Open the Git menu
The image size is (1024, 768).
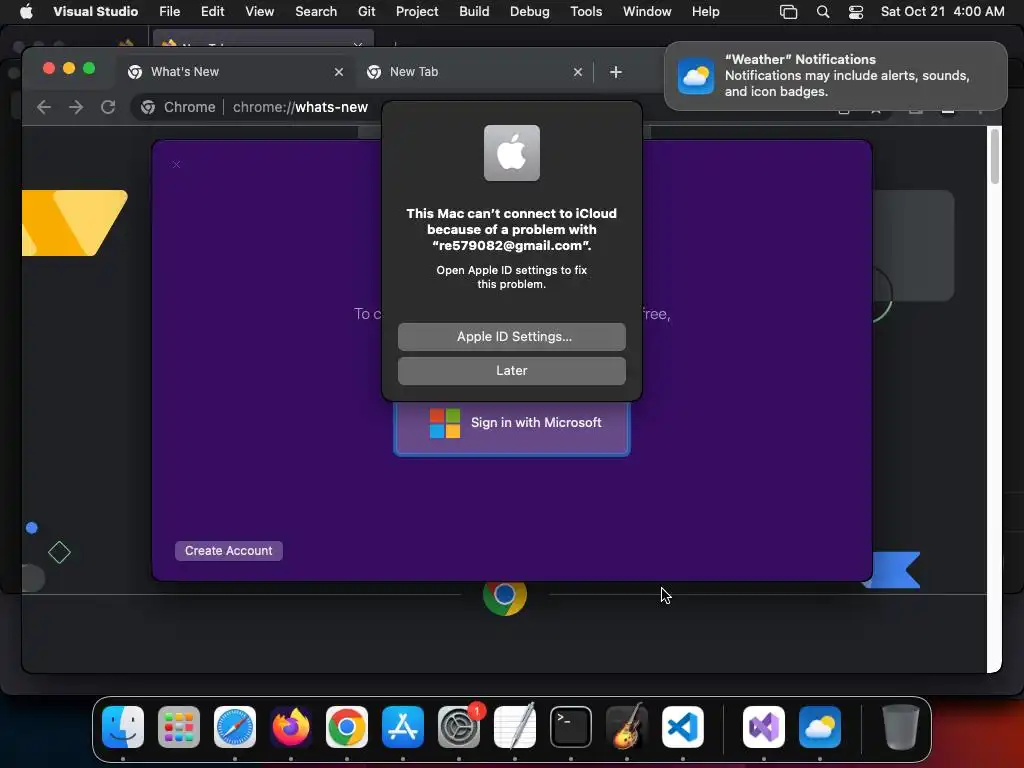[366, 11]
